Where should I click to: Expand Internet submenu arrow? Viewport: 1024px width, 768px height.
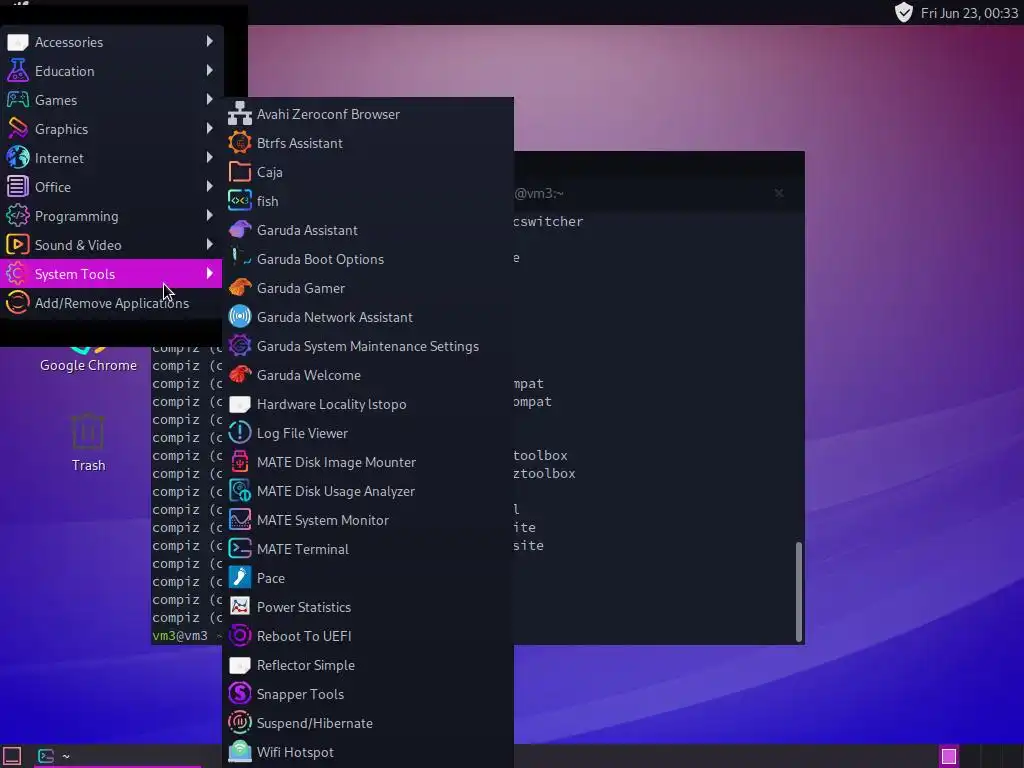[x=209, y=157]
